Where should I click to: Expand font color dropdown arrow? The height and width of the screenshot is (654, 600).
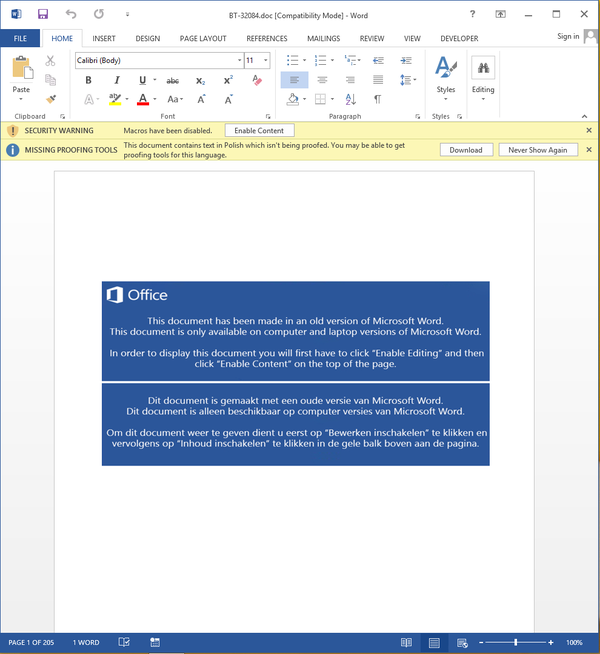[155, 99]
